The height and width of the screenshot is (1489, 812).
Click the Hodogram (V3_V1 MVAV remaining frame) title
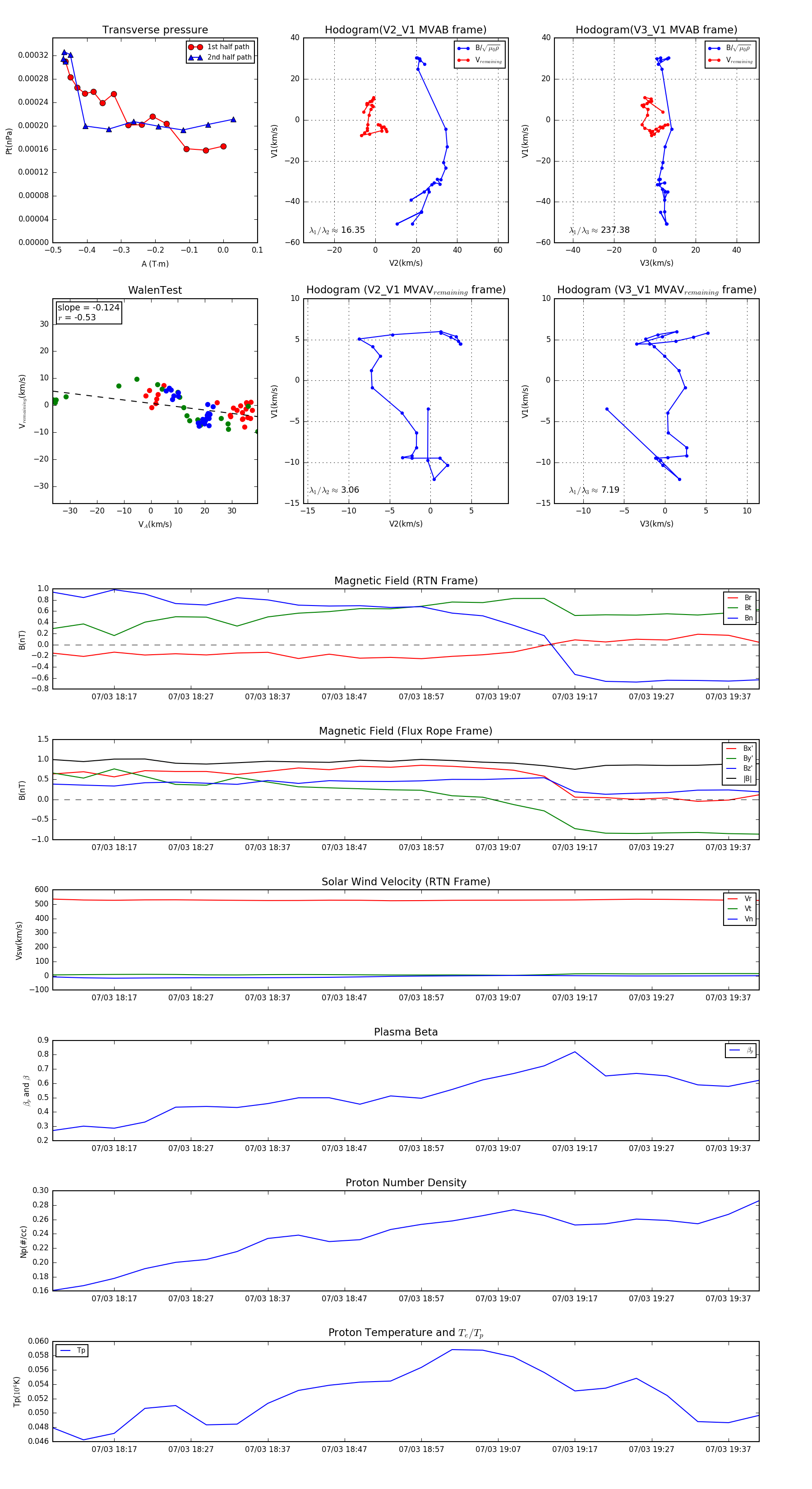[x=656, y=290]
